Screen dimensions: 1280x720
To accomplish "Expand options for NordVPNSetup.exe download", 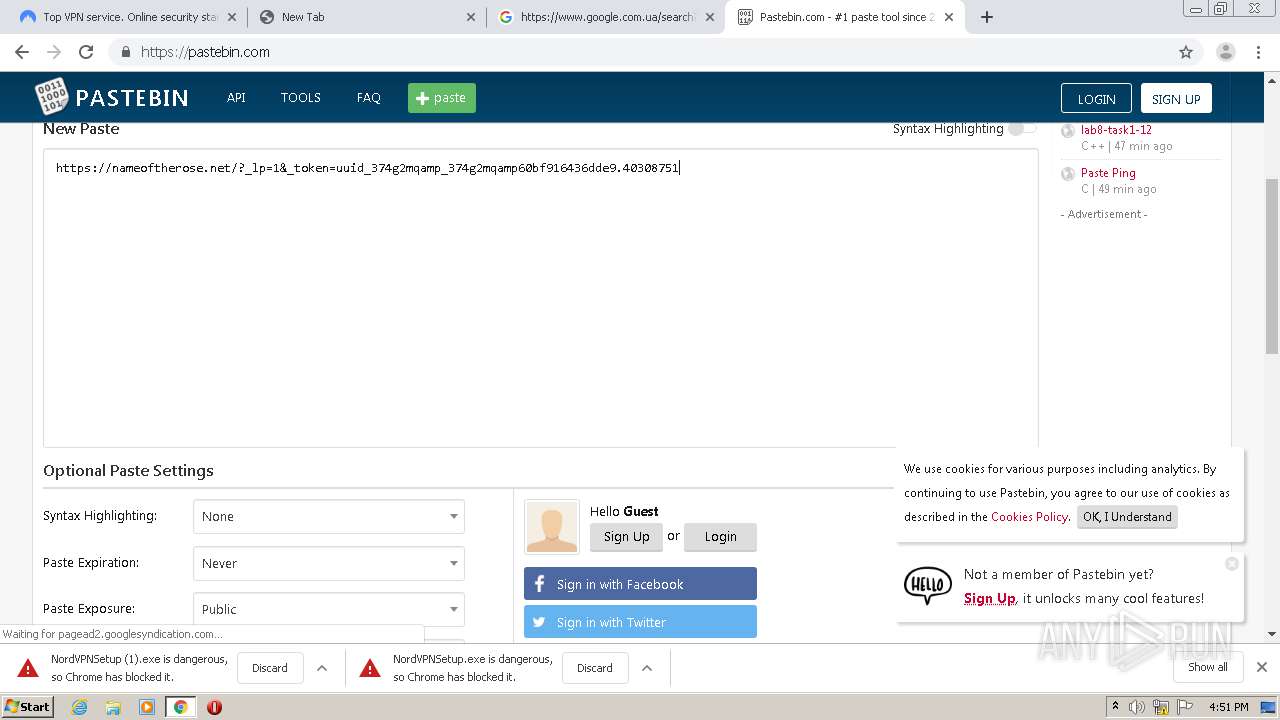I will pyautogui.click(x=647, y=668).
